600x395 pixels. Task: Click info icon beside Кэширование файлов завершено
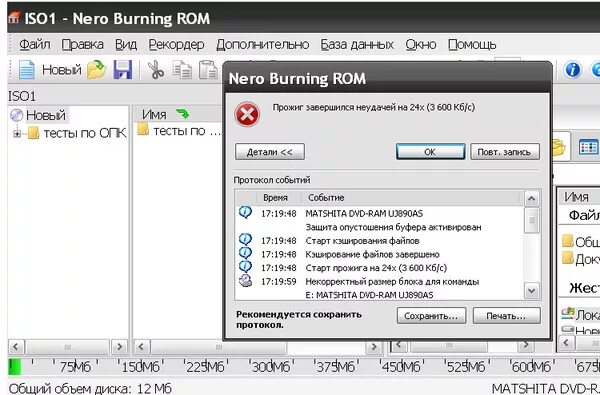tap(245, 253)
